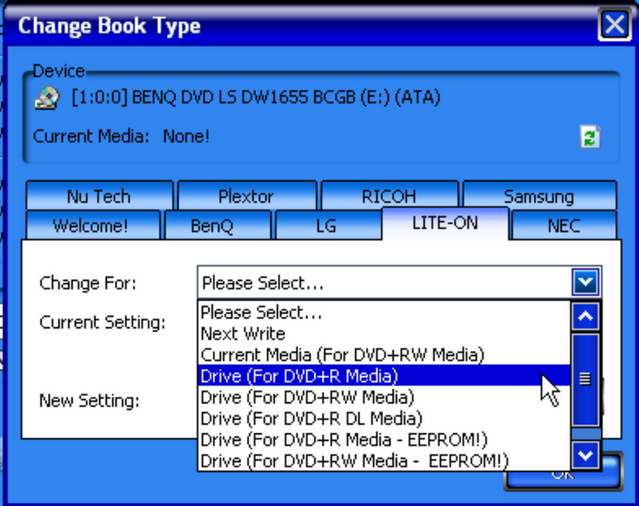Switch to the RICOH tab
This screenshot has width=639, height=506.
(x=389, y=196)
